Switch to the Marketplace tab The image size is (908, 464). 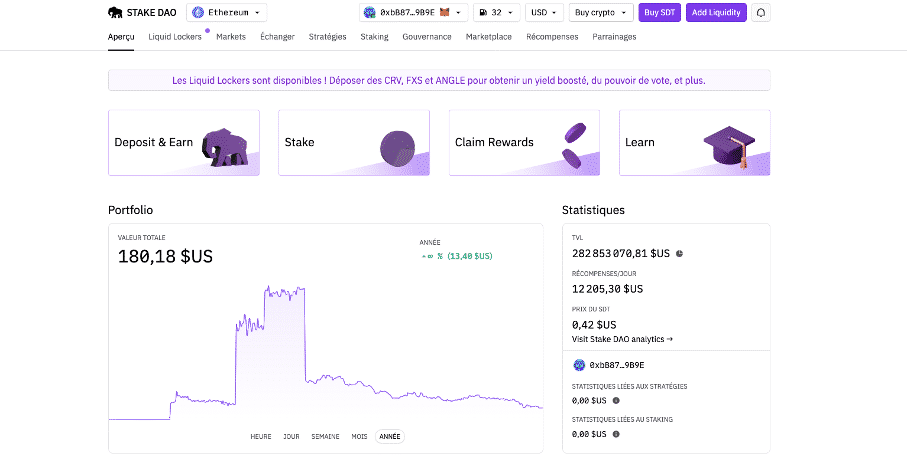(x=489, y=37)
